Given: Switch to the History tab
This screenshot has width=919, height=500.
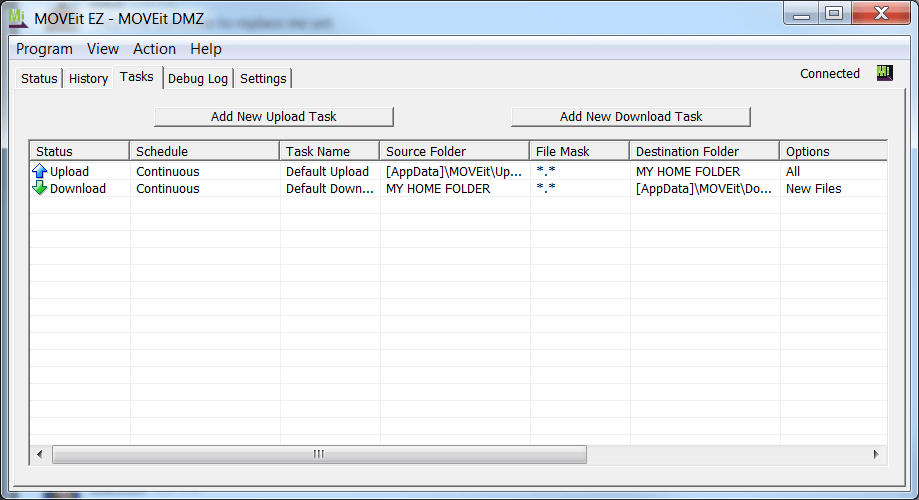Looking at the screenshot, I should (x=88, y=78).
